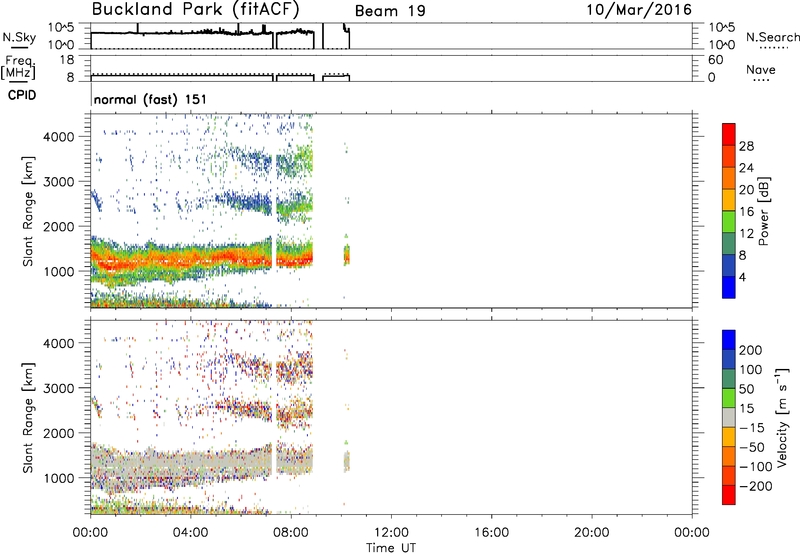Click '2000' on velocity panel range axis
Image resolution: width=800 pixels, height=554 pixels.
(59, 433)
